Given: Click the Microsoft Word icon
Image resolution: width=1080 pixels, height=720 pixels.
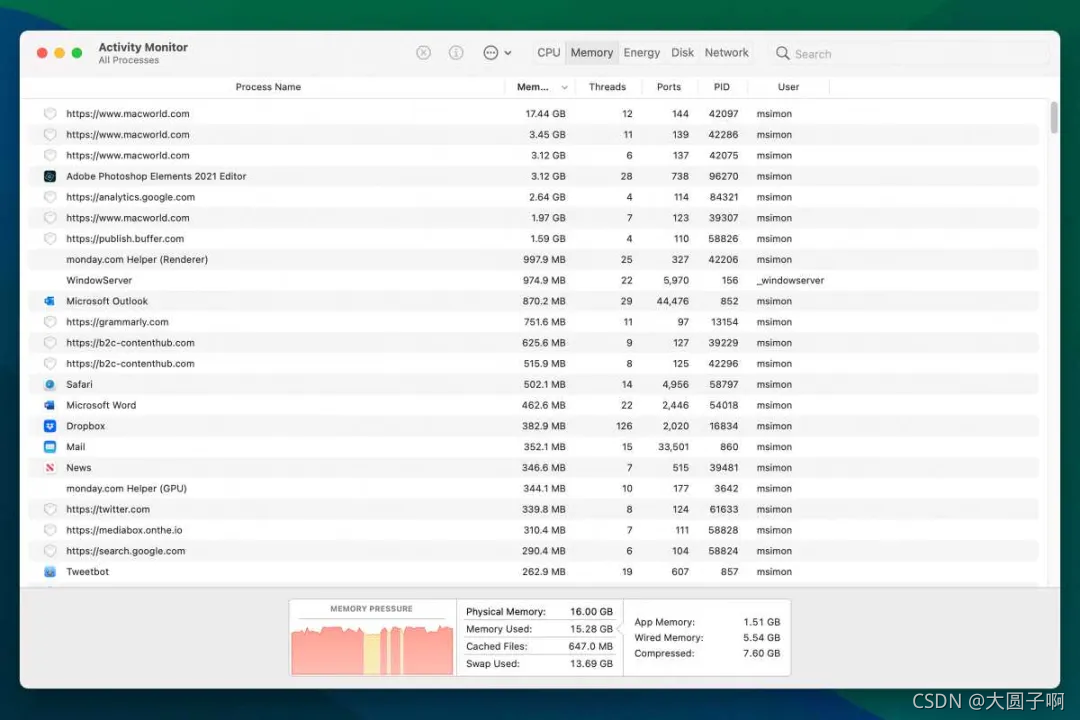Looking at the screenshot, I should point(50,405).
